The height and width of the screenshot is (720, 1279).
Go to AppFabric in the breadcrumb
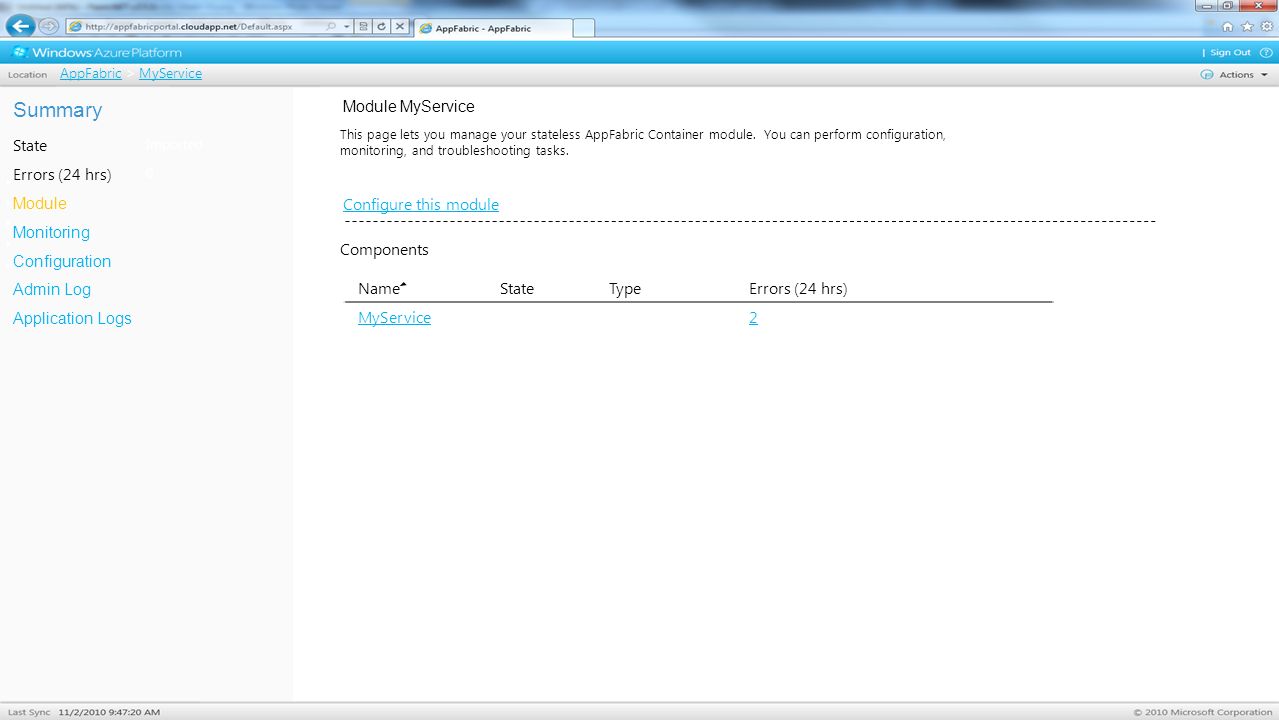point(91,74)
